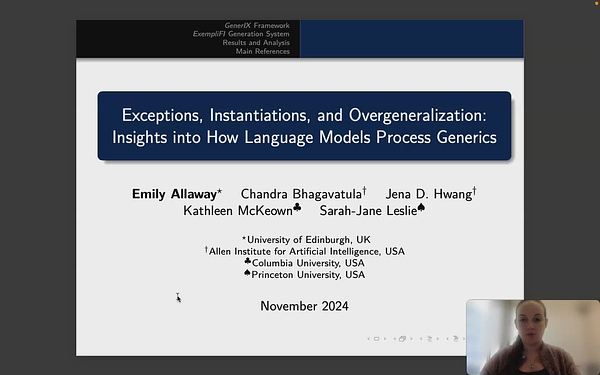
Task: Advance one slide with arrow right of slide icon
Action: (x=385, y=339)
